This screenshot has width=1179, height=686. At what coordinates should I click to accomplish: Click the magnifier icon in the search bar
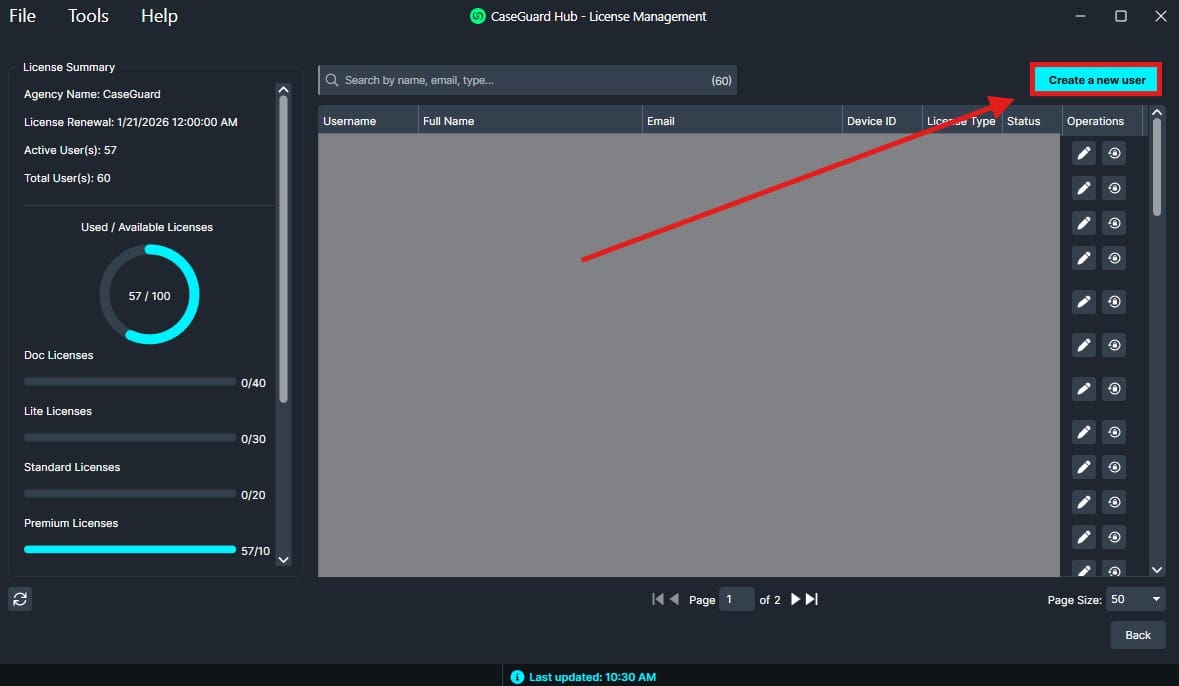pos(331,79)
